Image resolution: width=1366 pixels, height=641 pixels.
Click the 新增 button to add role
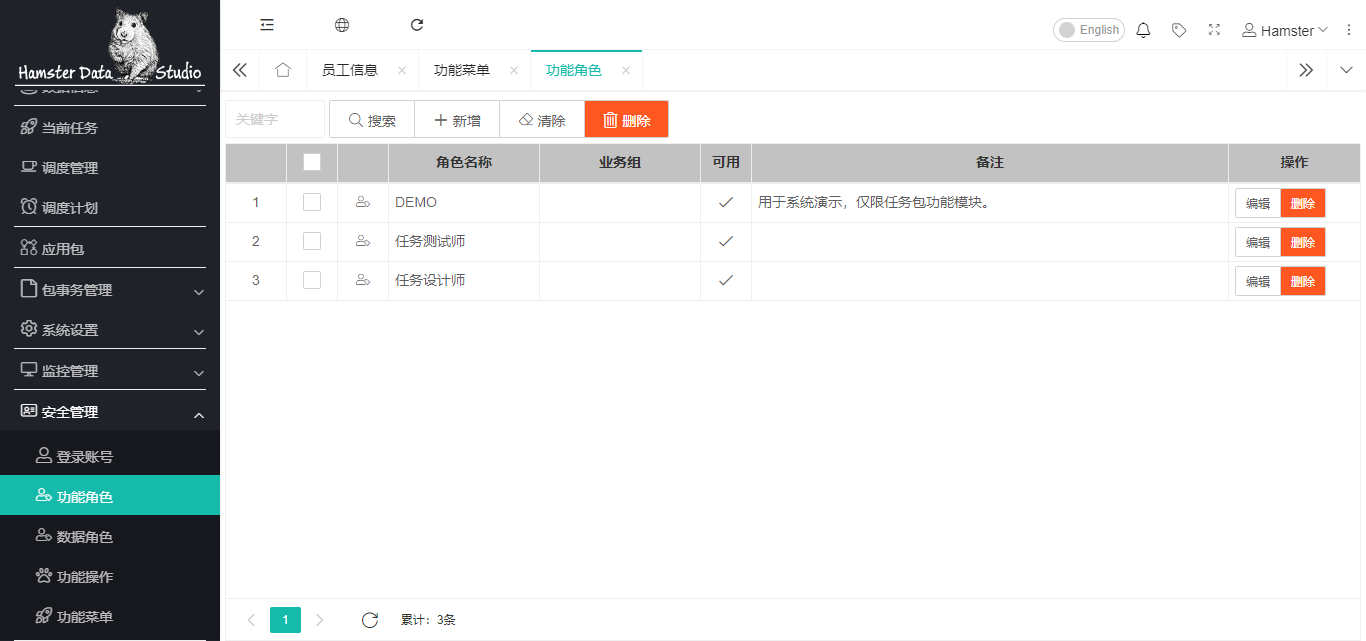point(457,120)
